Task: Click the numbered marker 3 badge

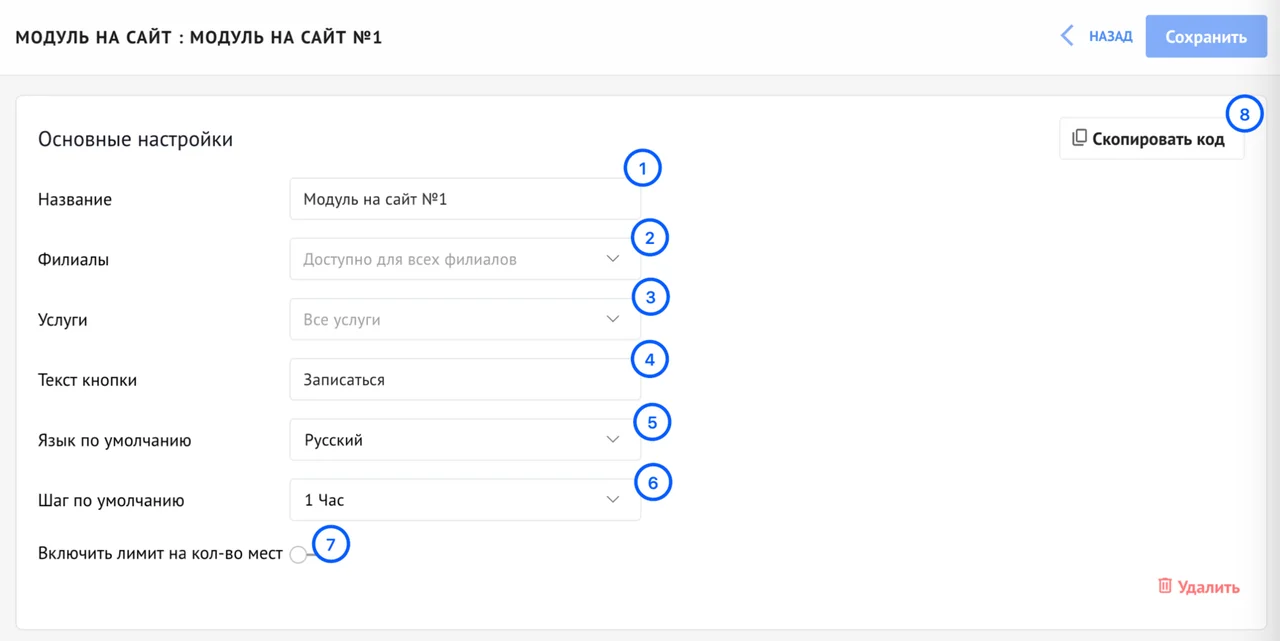Action: coord(650,297)
